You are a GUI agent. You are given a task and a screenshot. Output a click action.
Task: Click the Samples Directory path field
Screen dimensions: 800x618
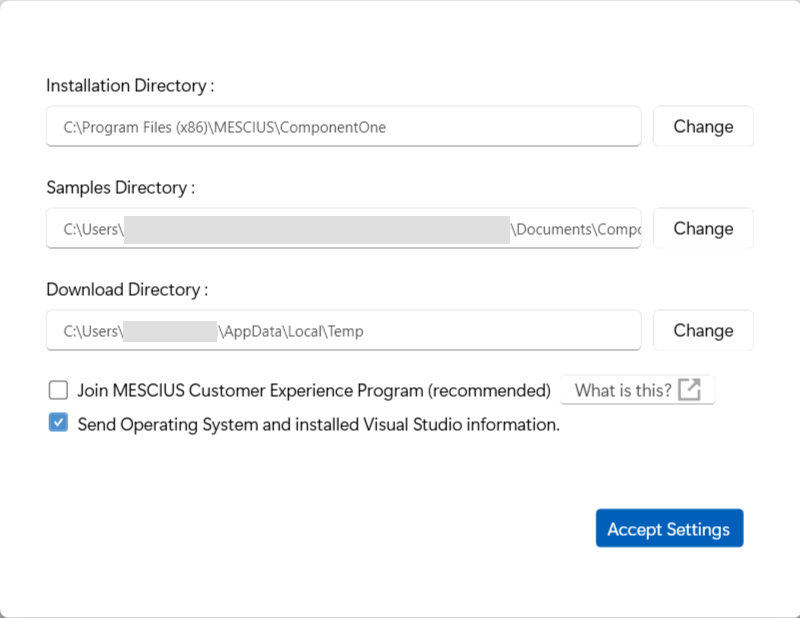[x=343, y=229]
